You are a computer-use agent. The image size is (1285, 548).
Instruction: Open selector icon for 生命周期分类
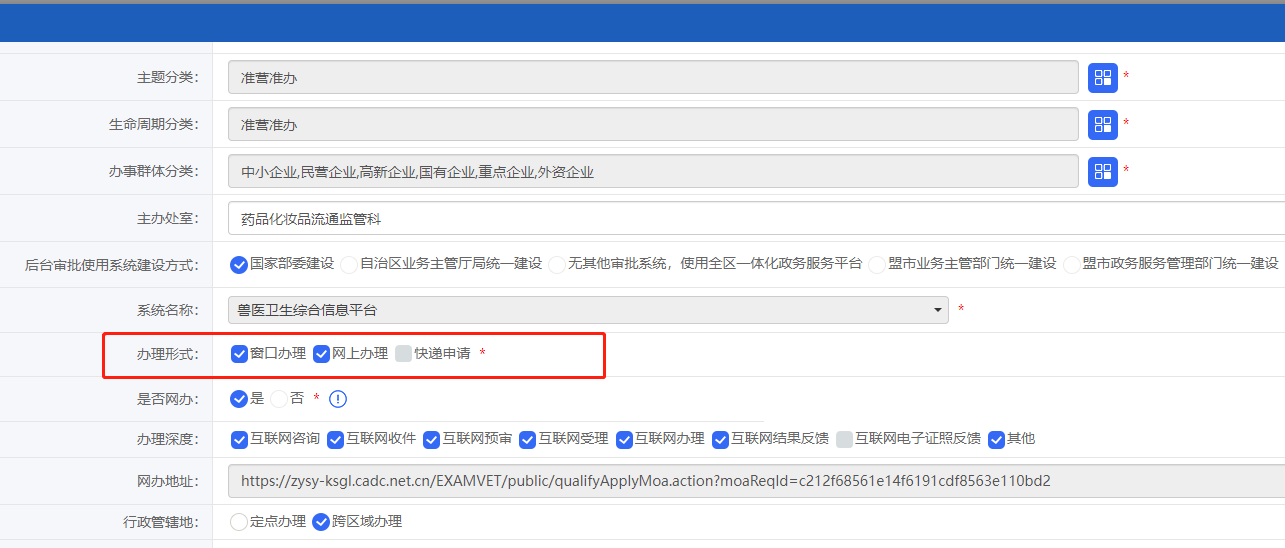coord(1102,125)
